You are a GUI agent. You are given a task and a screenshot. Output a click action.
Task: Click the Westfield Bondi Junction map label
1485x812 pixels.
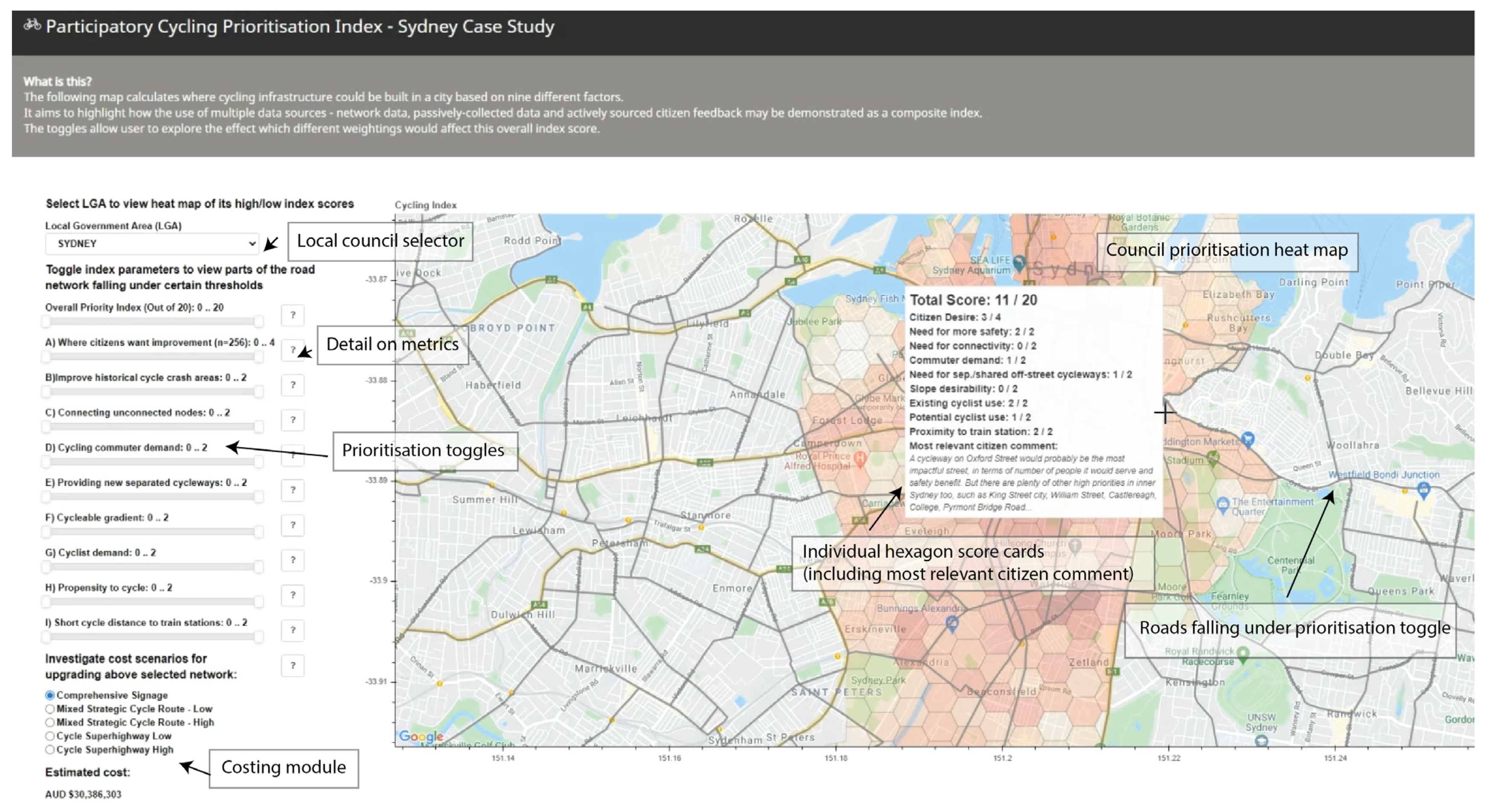[x=1383, y=475]
